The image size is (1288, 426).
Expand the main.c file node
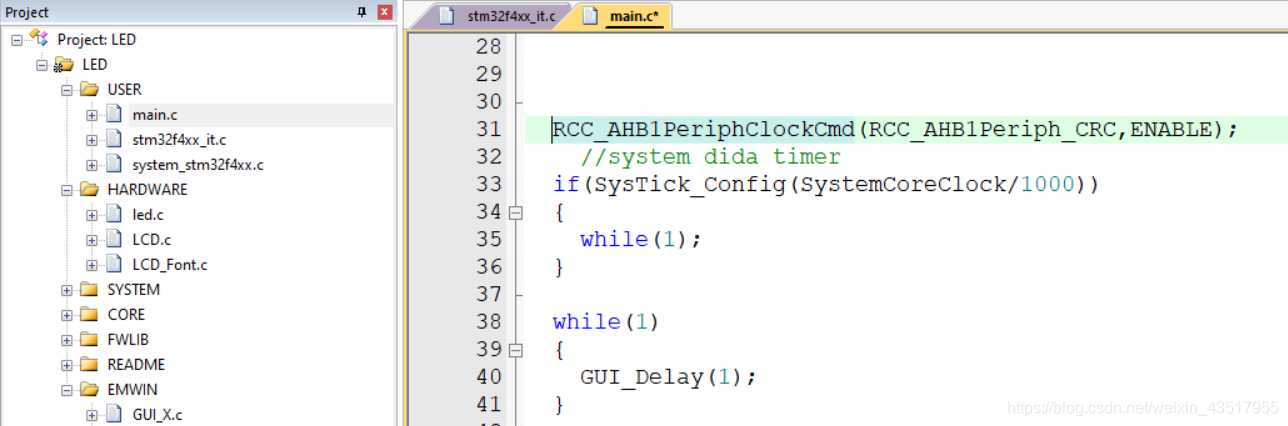92,114
